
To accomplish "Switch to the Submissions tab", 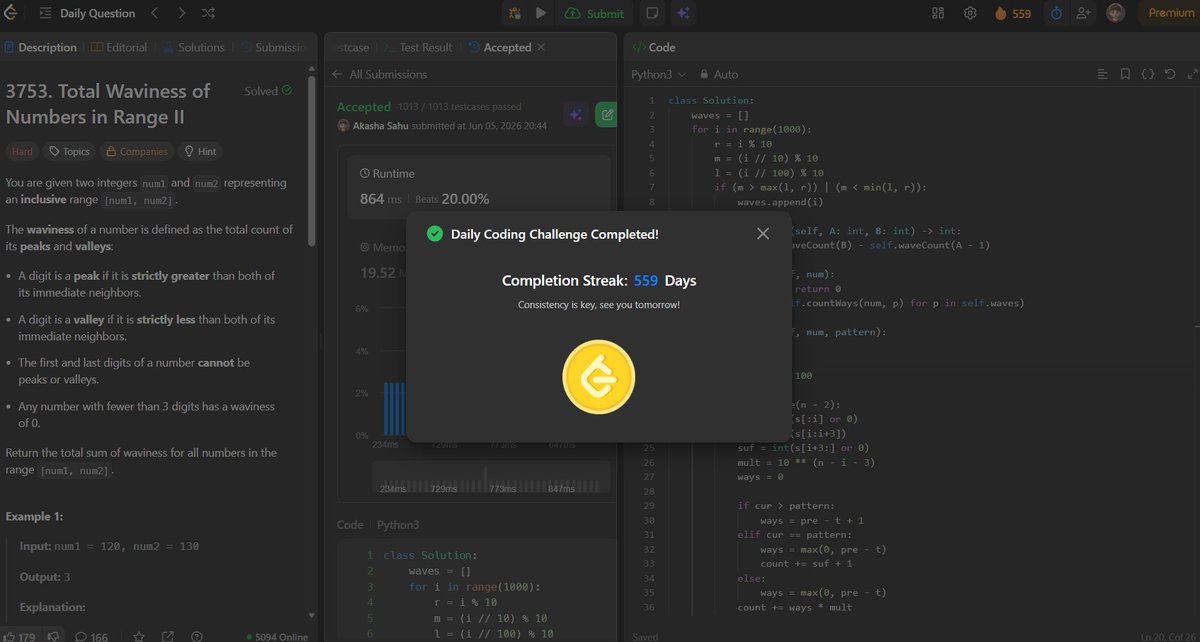I will (x=272, y=47).
